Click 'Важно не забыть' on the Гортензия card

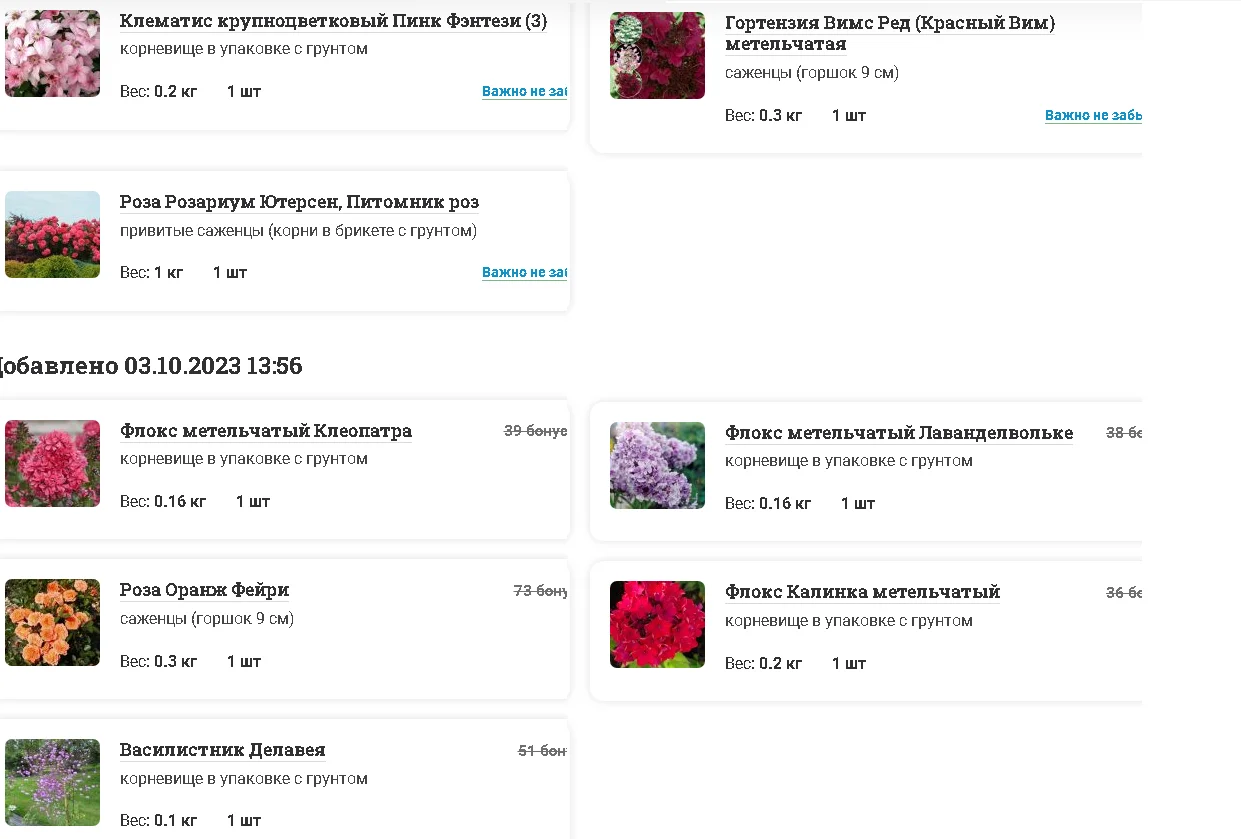pyautogui.click(x=1093, y=116)
